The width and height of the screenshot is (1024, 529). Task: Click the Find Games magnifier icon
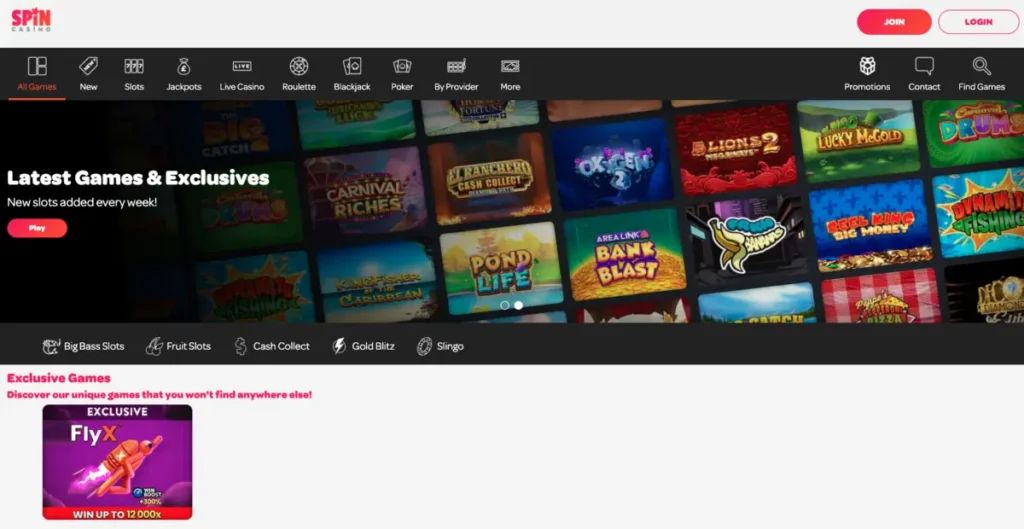[x=982, y=66]
